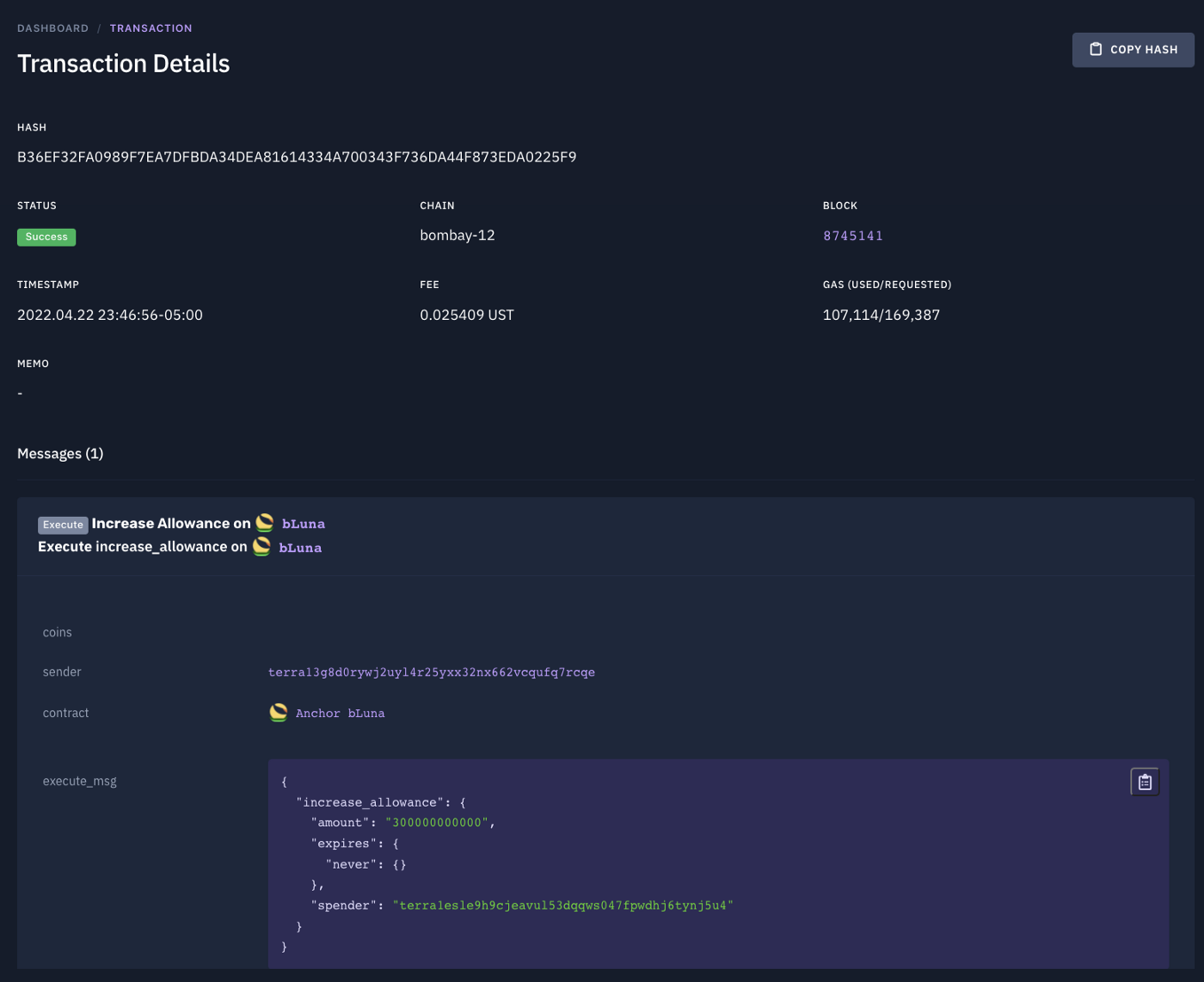Open sender address terra13g8d0rywj2 link
The image size is (1204, 982).
tap(432, 672)
